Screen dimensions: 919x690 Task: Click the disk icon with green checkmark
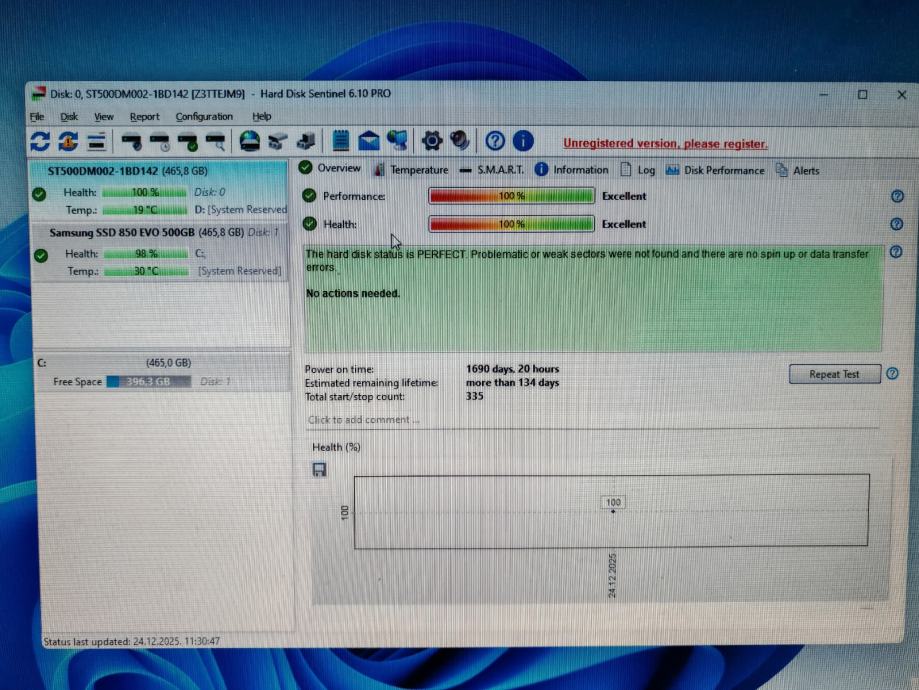[x=188, y=141]
